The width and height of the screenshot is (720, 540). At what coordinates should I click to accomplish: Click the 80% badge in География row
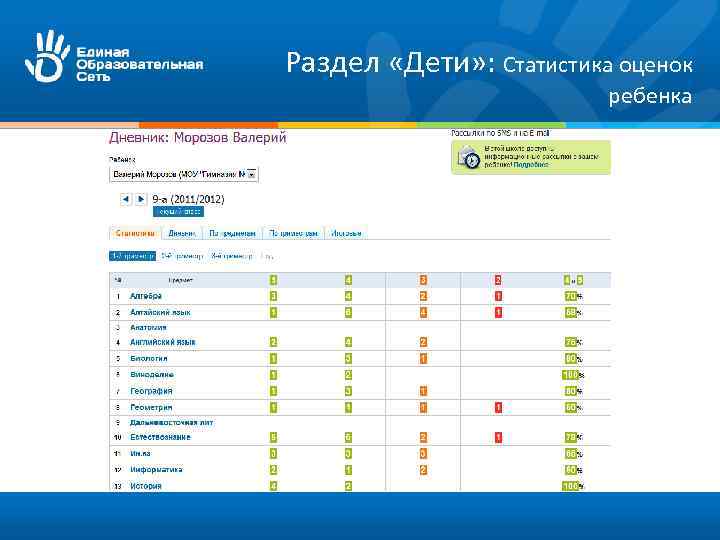tap(571, 391)
